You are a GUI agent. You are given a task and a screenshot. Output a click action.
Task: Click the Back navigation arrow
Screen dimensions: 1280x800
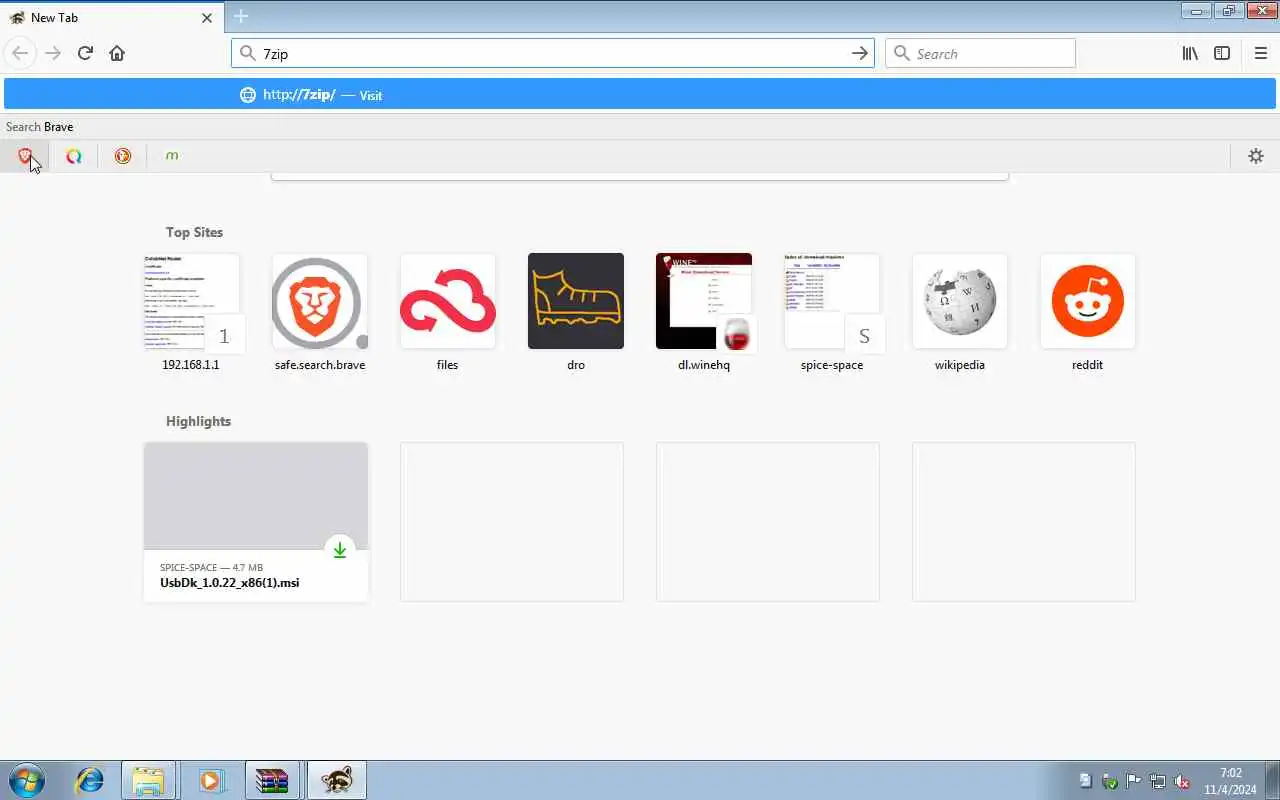coord(20,53)
